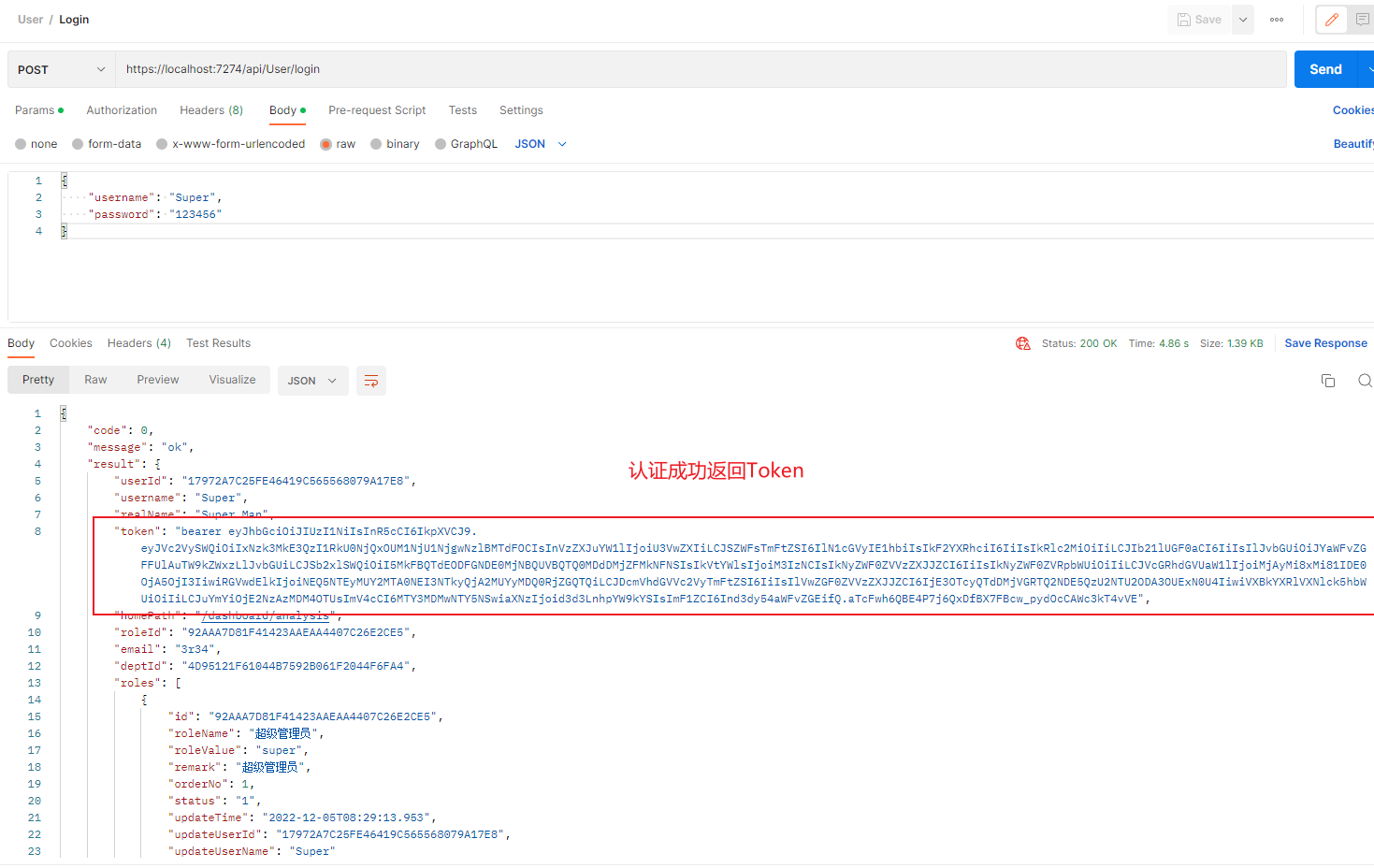Image resolution: width=1374 pixels, height=868 pixels.
Task: Open the three-dot more actions menu
Action: (x=1277, y=20)
